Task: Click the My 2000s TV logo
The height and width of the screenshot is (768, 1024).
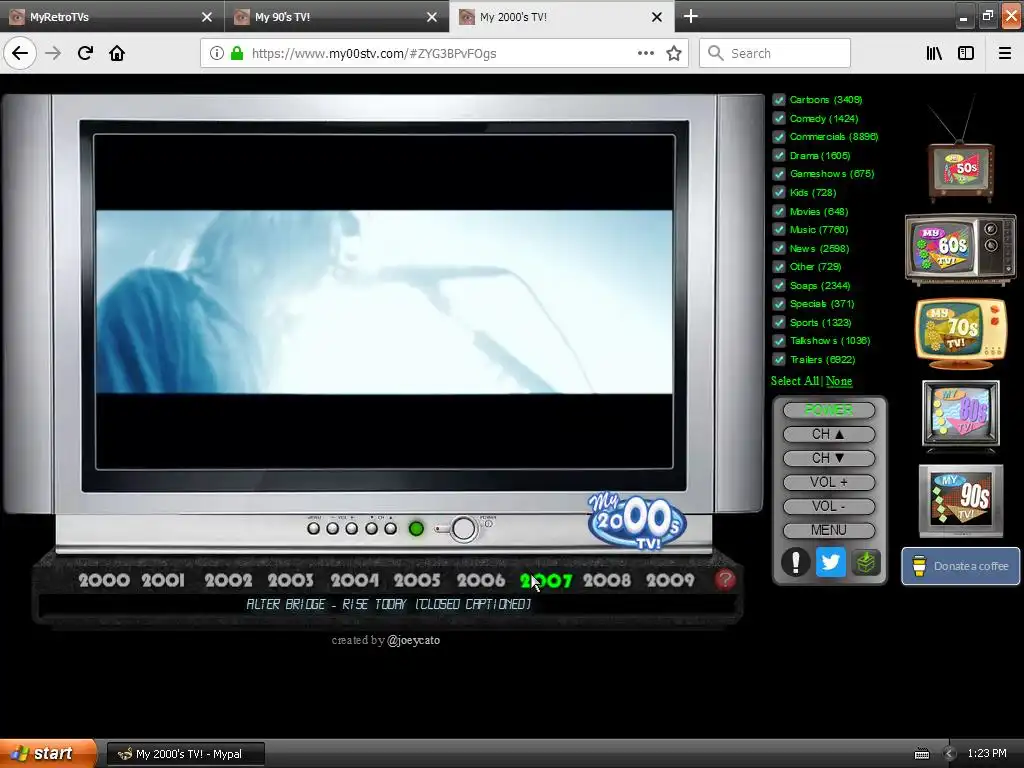Action: (x=637, y=521)
